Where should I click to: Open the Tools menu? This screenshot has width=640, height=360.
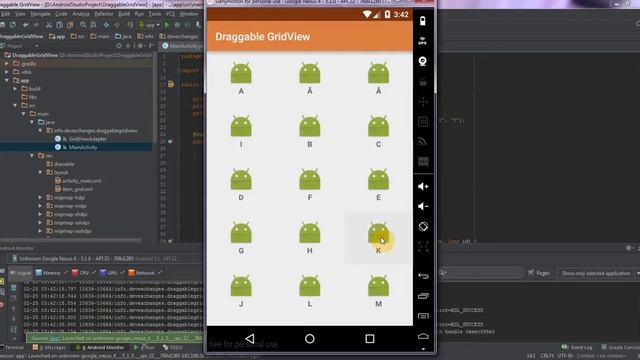[155, 14]
